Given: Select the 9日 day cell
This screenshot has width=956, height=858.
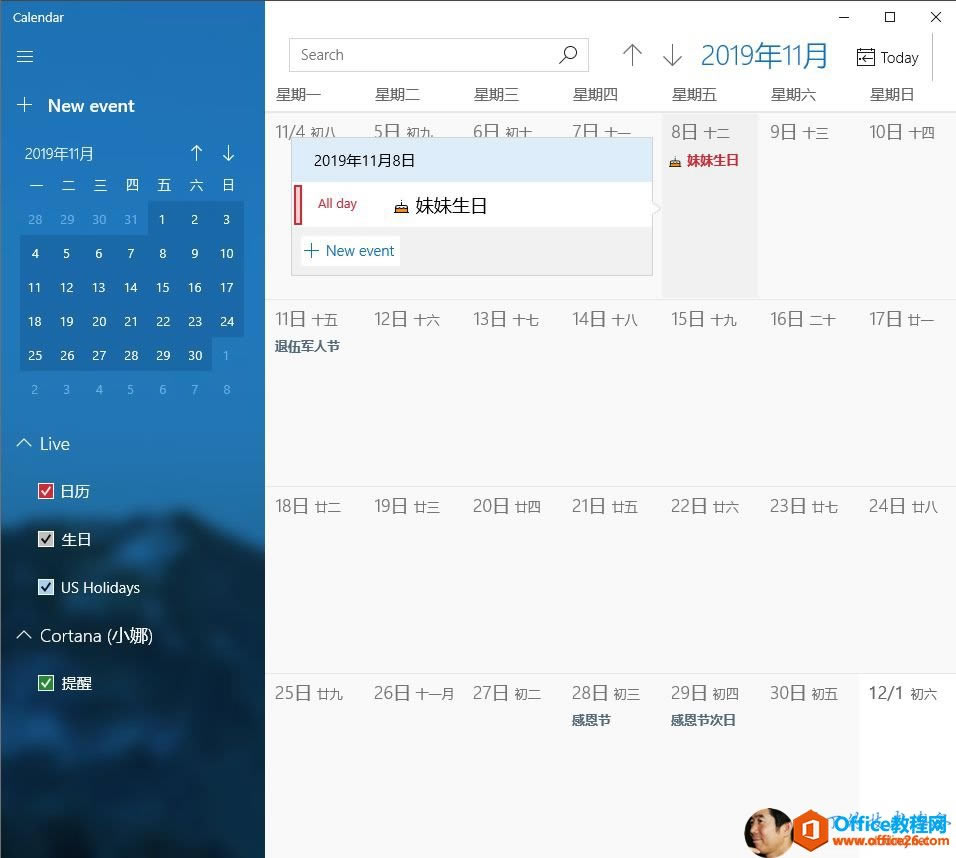Looking at the screenshot, I should click(808, 206).
